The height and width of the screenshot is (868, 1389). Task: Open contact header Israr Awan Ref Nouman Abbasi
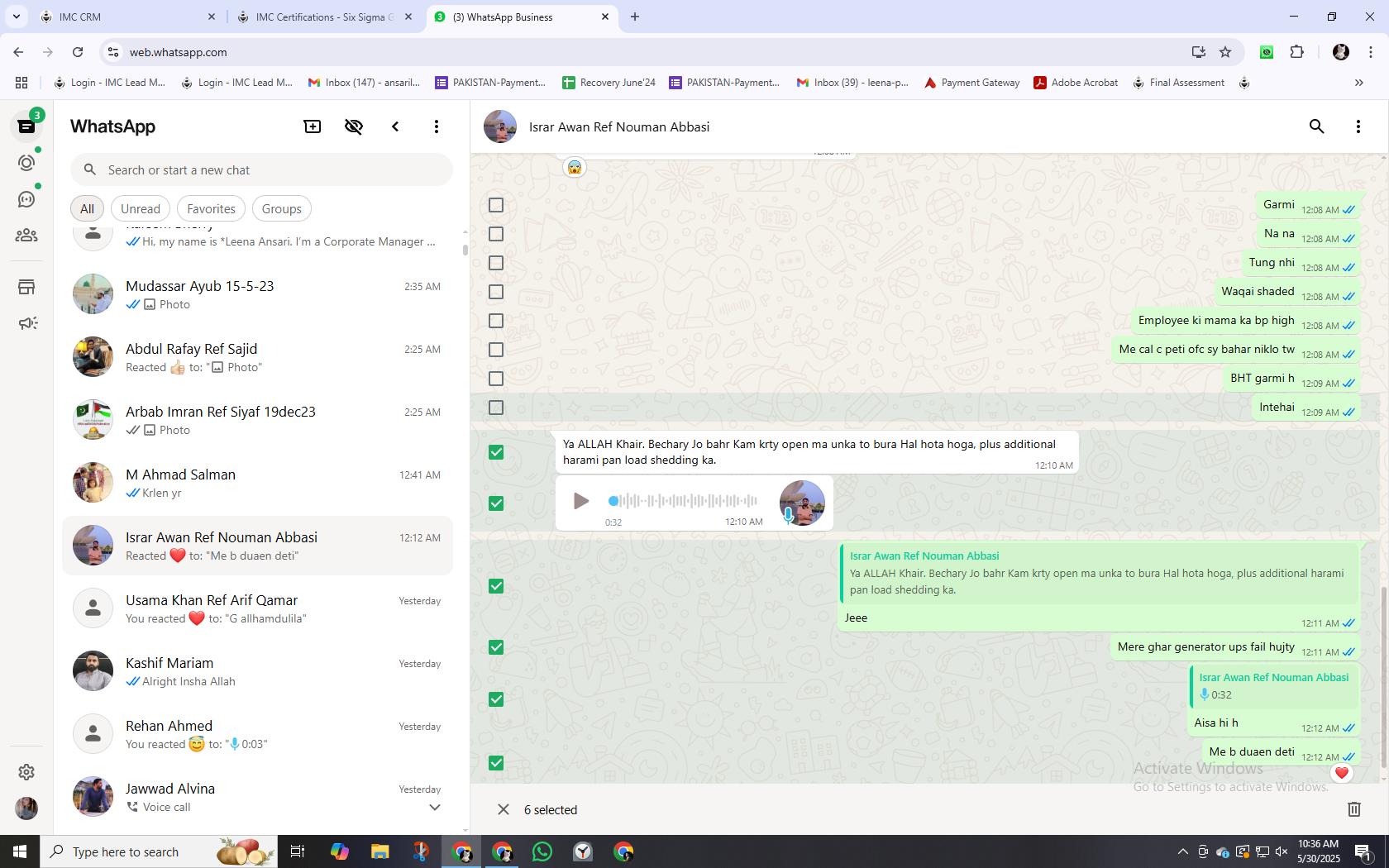(619, 126)
